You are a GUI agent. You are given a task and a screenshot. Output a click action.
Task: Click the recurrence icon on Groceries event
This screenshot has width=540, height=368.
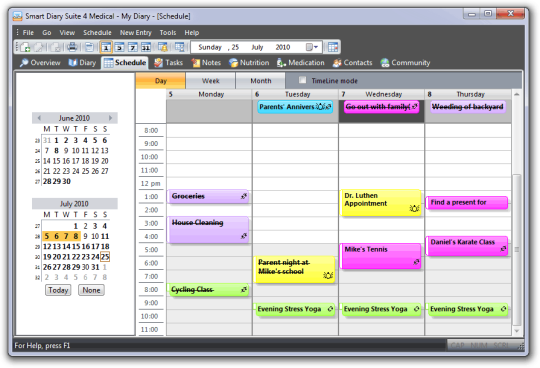244,196
